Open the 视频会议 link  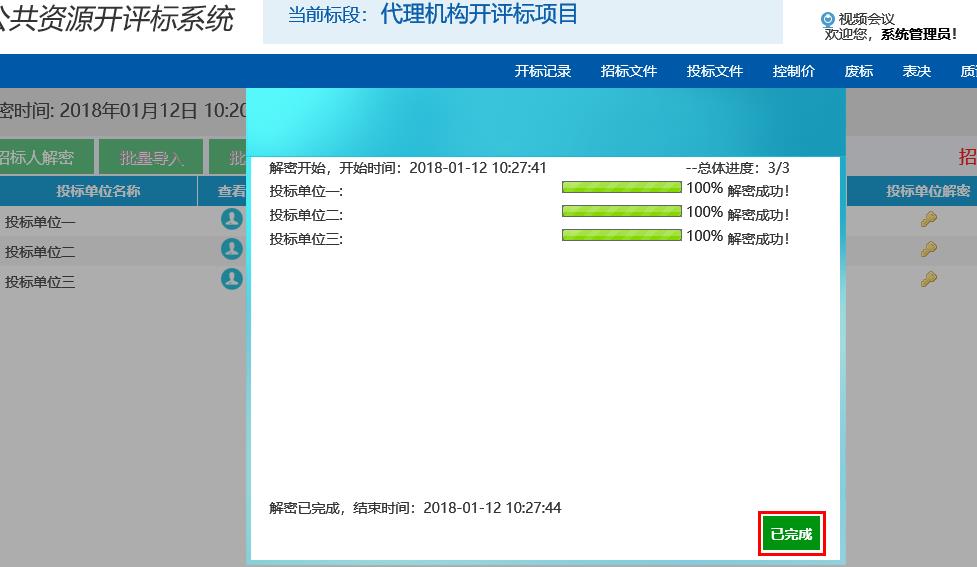pyautogui.click(x=866, y=19)
